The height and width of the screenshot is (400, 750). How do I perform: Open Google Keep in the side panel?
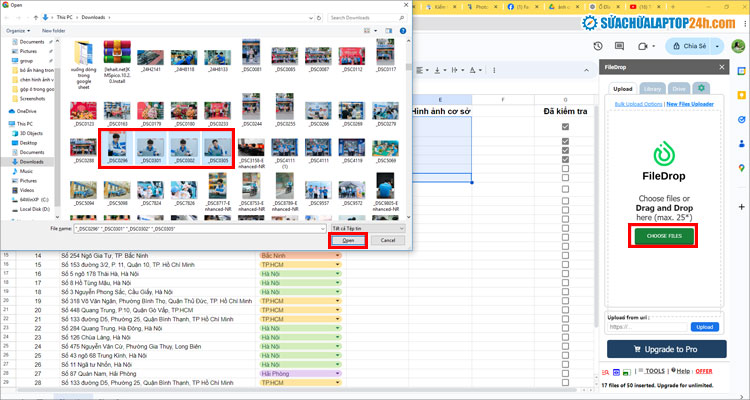pos(741,95)
